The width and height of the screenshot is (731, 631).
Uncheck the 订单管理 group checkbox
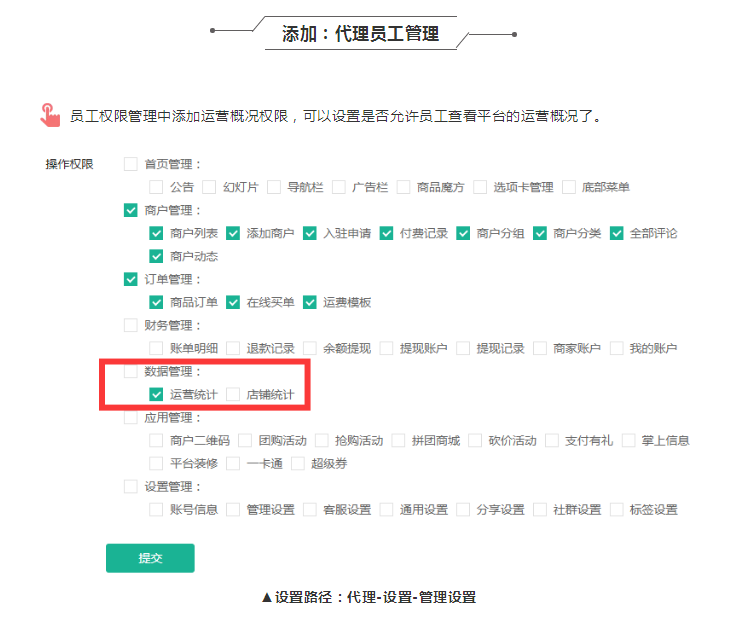tap(131, 279)
